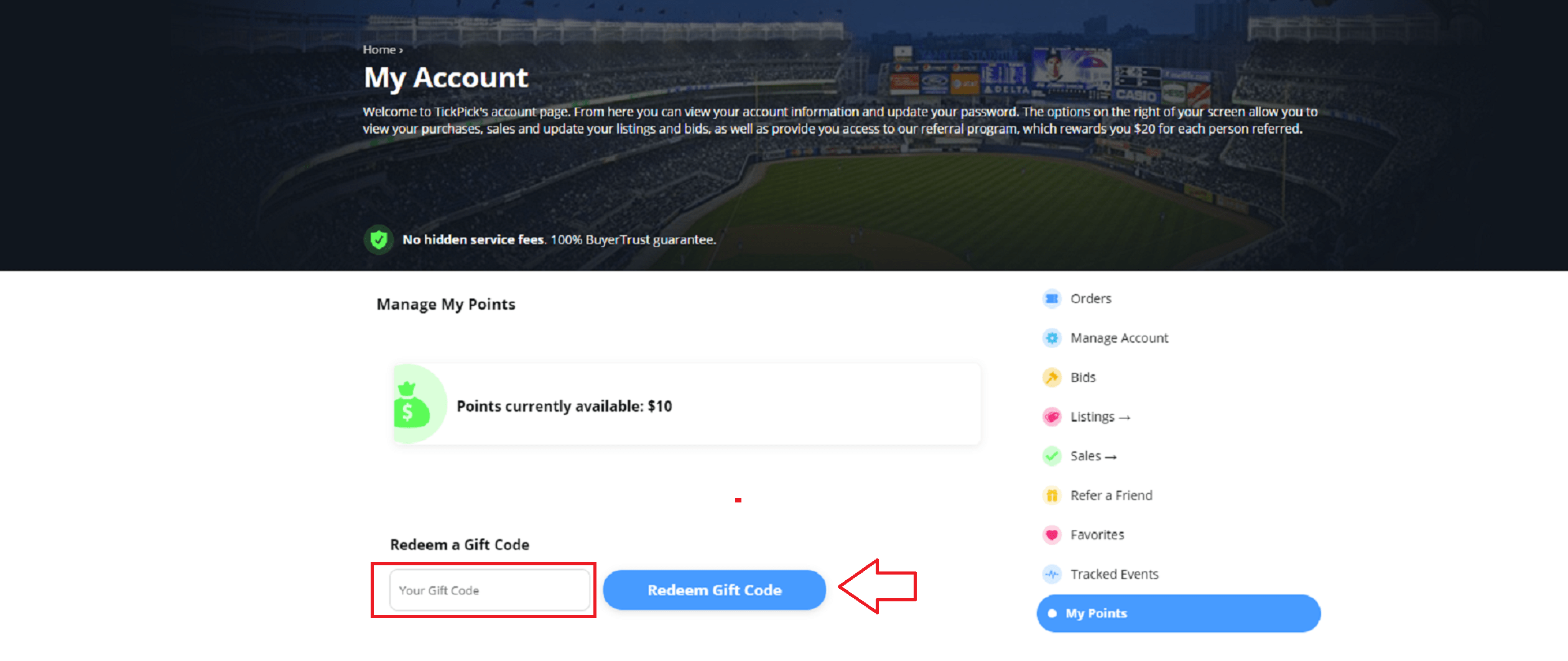This screenshot has height=661, width=1568.
Task: Open the Tracked Events menu entry
Action: click(1114, 574)
